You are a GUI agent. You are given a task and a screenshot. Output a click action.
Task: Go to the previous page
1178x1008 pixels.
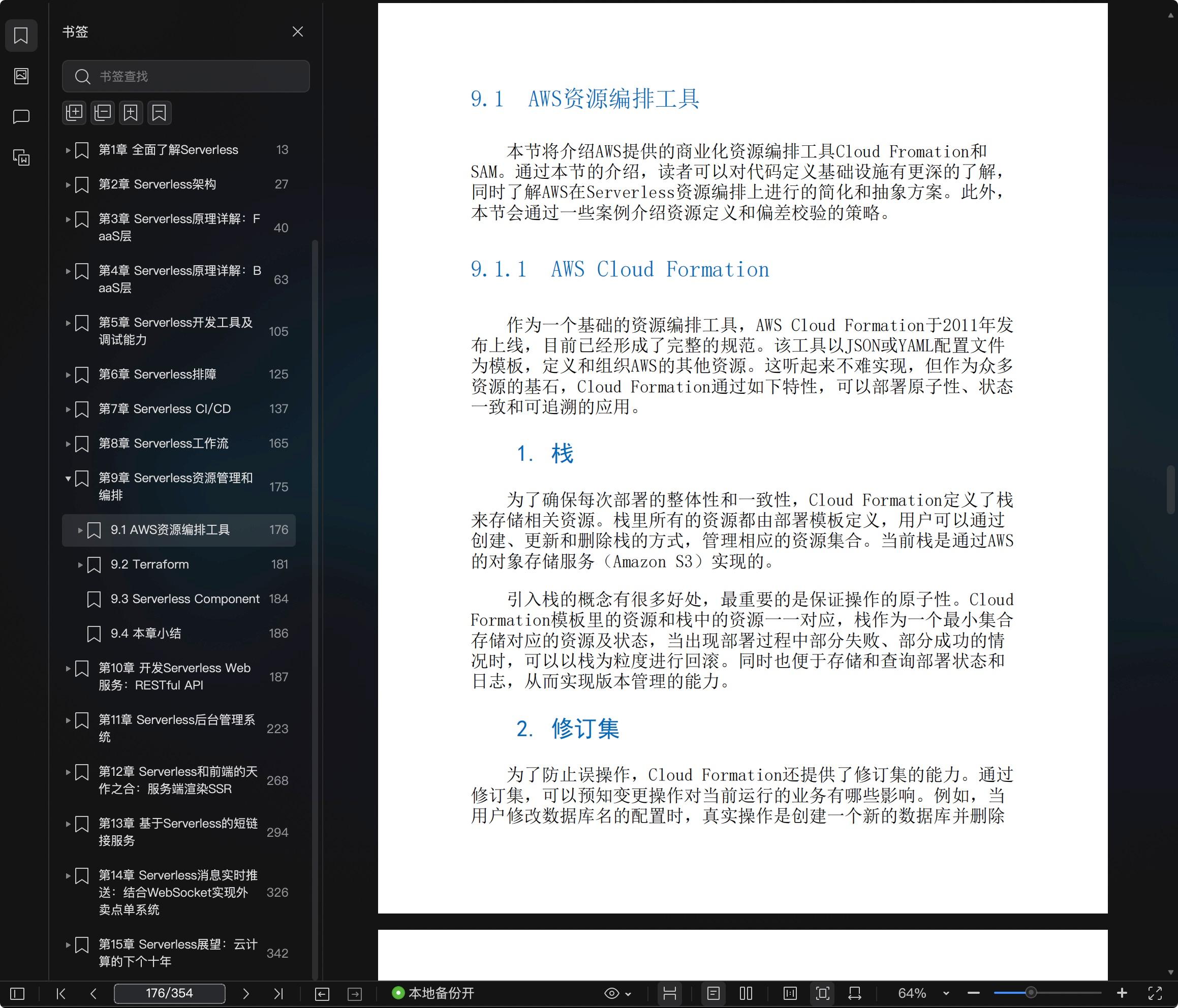point(93,993)
